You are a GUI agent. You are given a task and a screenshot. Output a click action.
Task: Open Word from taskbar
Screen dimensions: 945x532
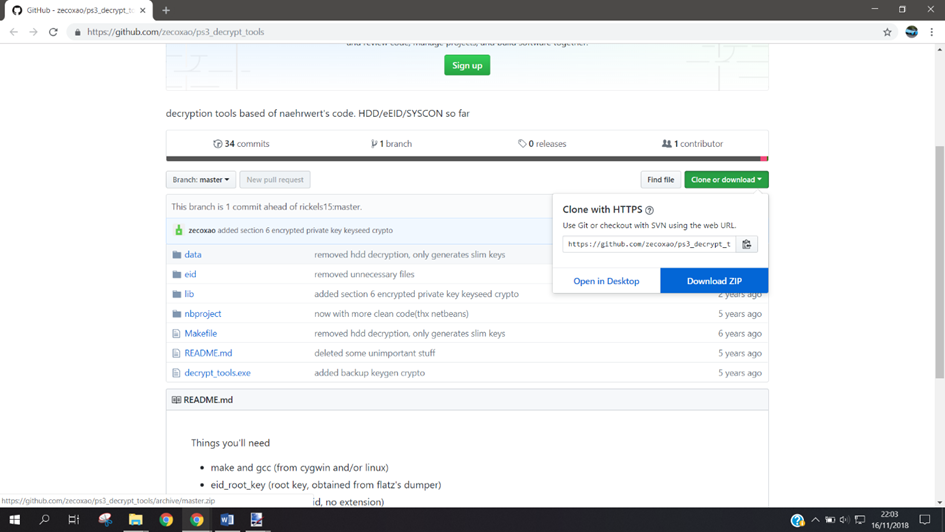(x=227, y=519)
